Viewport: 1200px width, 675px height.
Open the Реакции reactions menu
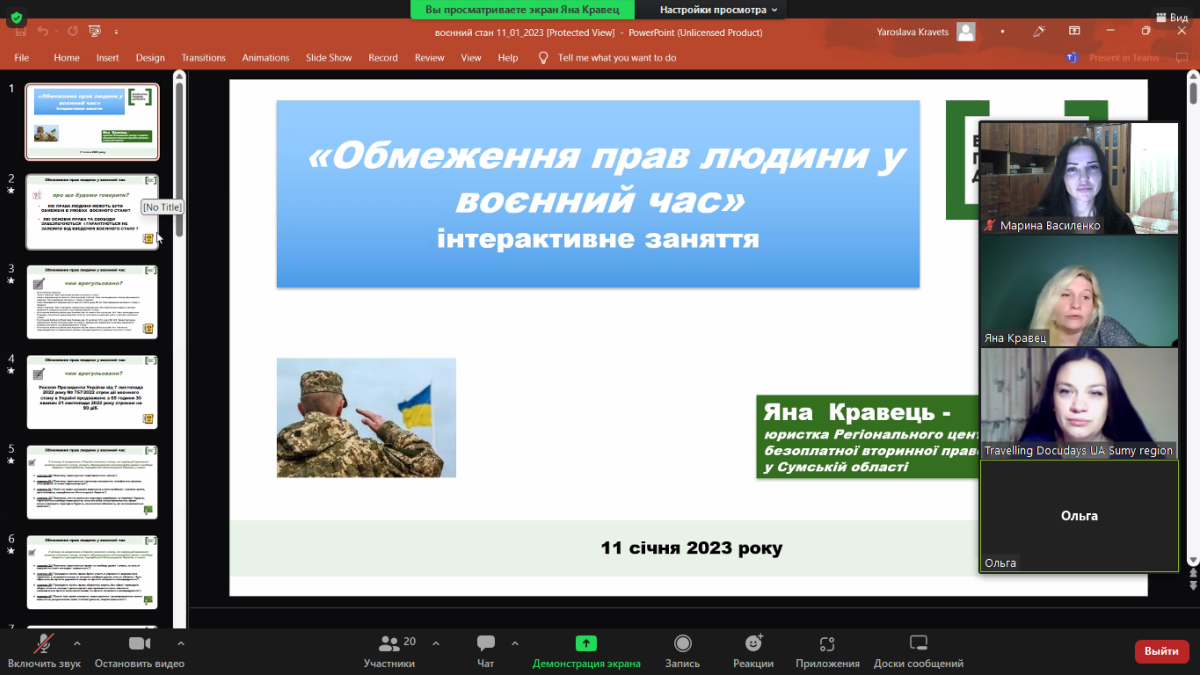click(x=753, y=652)
